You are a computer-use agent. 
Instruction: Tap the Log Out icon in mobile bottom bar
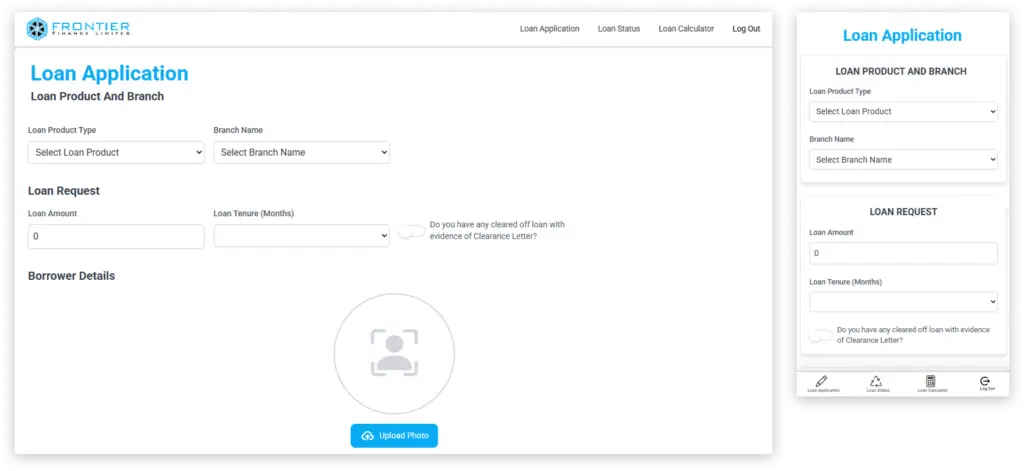point(986,381)
